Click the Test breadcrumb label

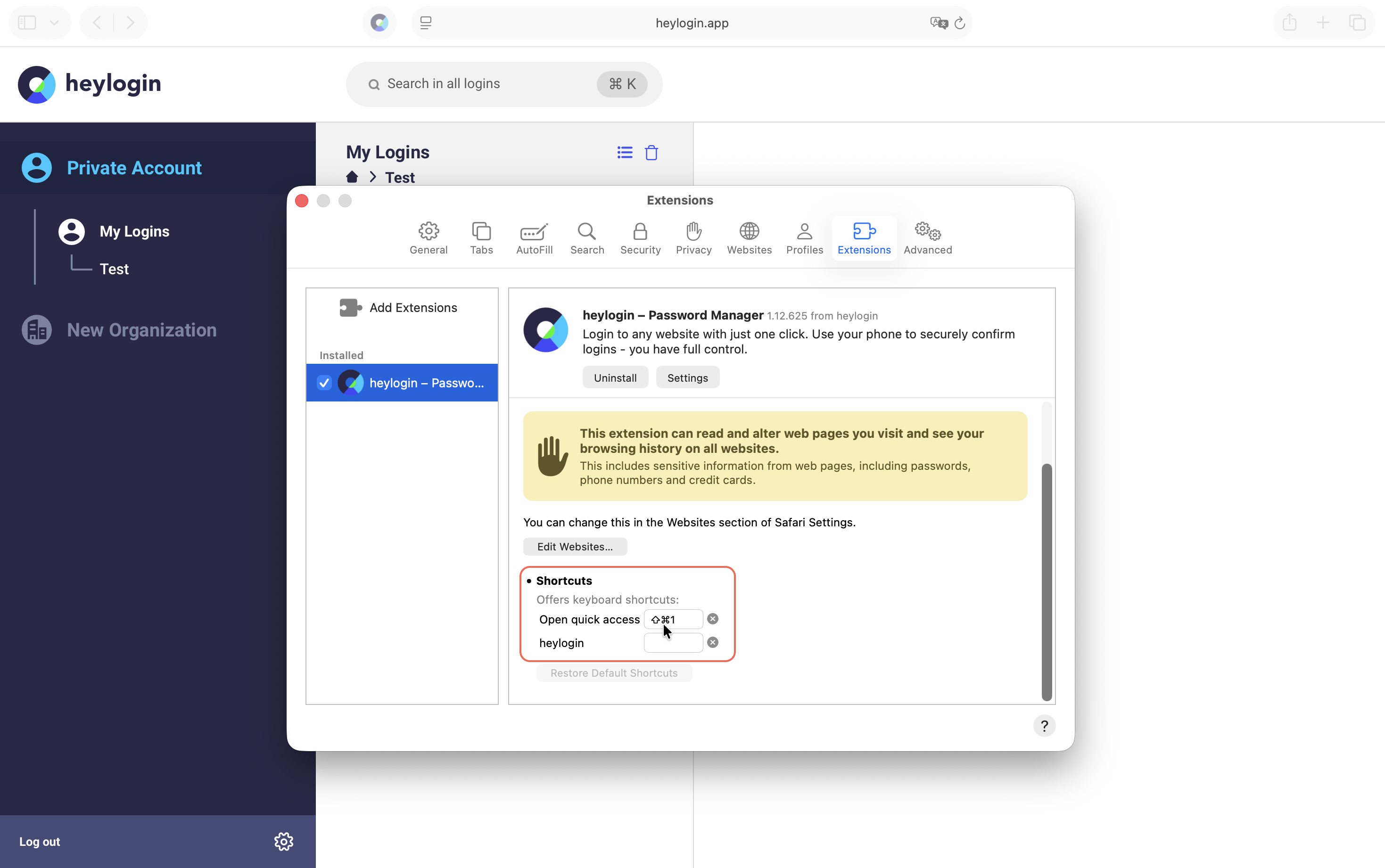(400, 177)
